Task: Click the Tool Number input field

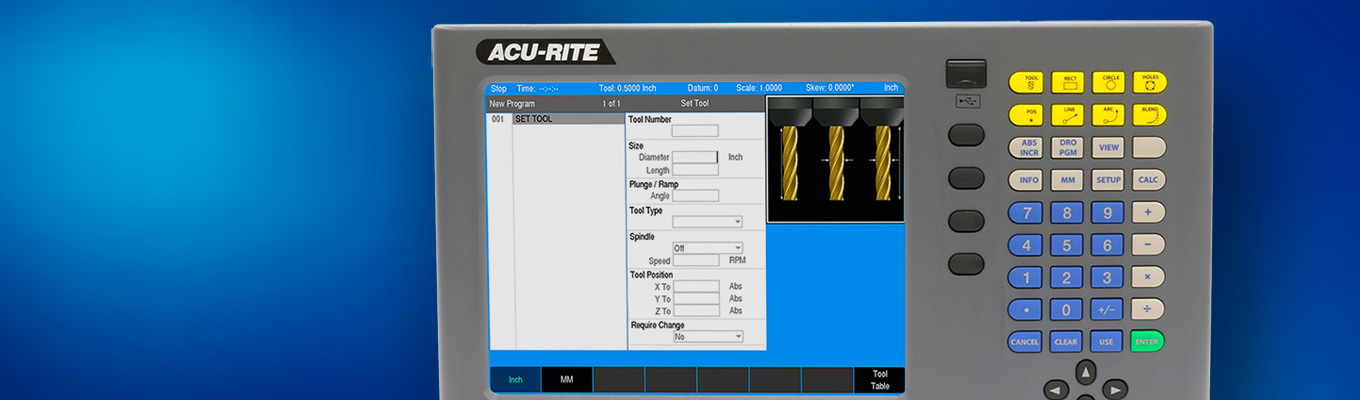Action: tap(695, 131)
